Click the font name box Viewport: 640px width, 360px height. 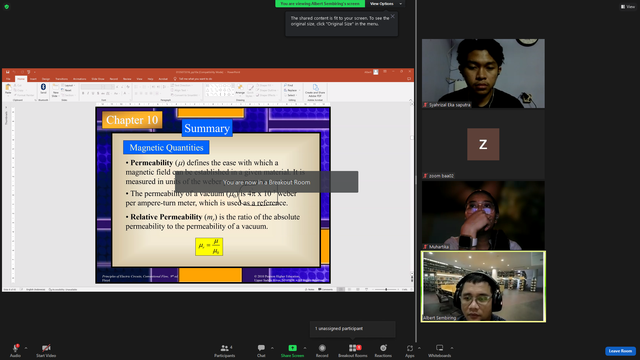click(x=92, y=87)
